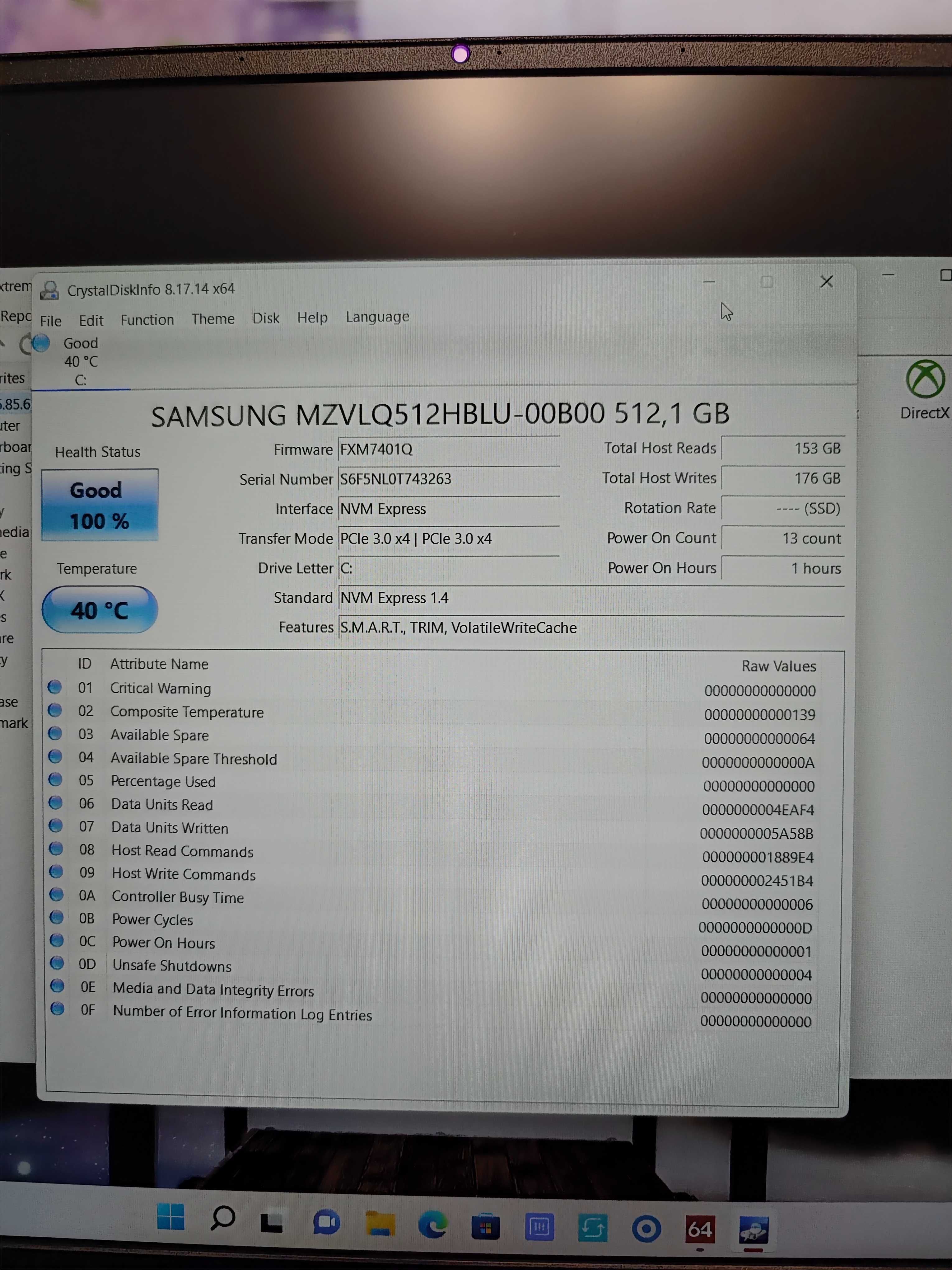This screenshot has width=952, height=1270.
Task: Click status circle for Percentage Used
Action: (x=55, y=779)
